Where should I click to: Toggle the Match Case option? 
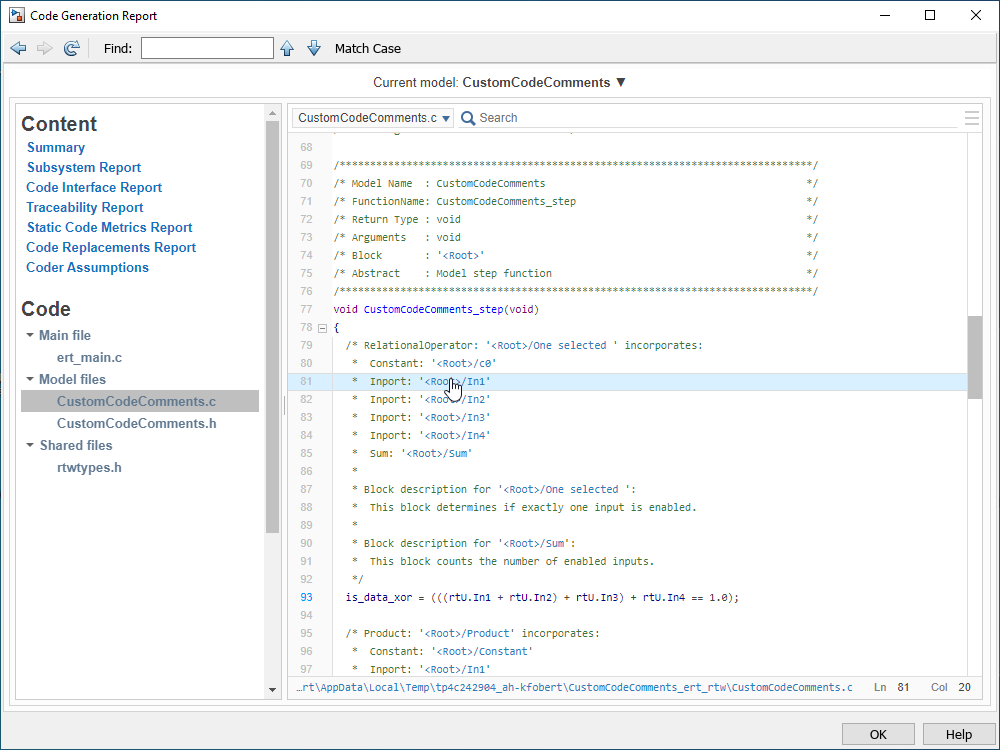point(367,48)
